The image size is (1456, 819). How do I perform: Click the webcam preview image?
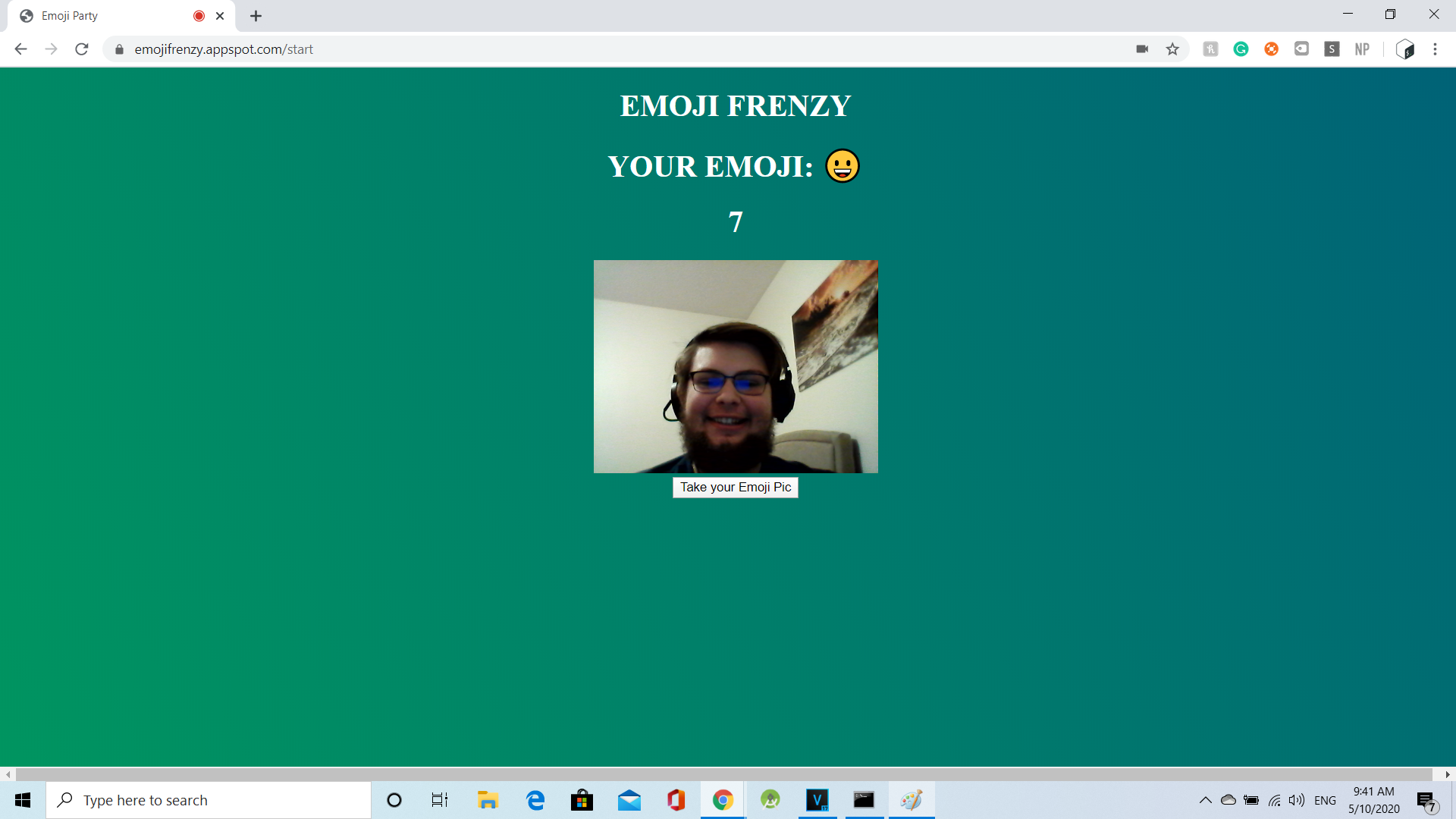pyautogui.click(x=735, y=366)
